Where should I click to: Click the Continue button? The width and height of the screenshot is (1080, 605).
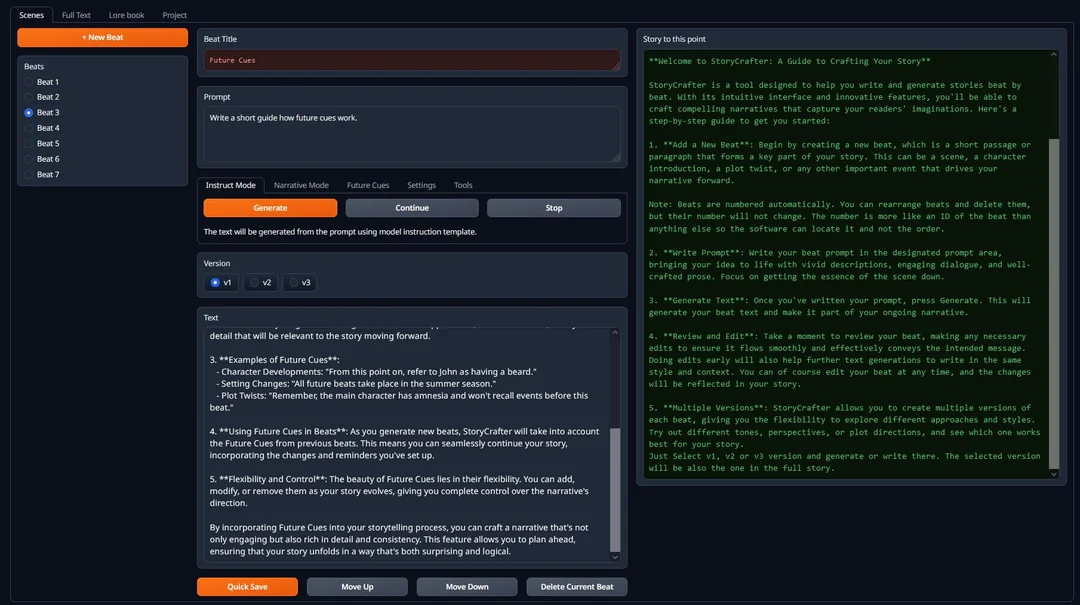[x=412, y=208]
